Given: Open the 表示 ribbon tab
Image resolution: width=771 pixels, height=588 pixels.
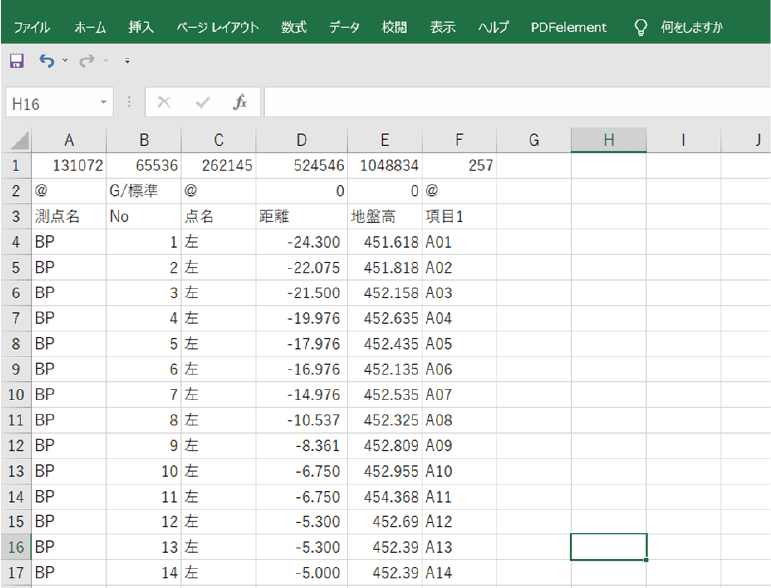Looking at the screenshot, I should (x=443, y=28).
